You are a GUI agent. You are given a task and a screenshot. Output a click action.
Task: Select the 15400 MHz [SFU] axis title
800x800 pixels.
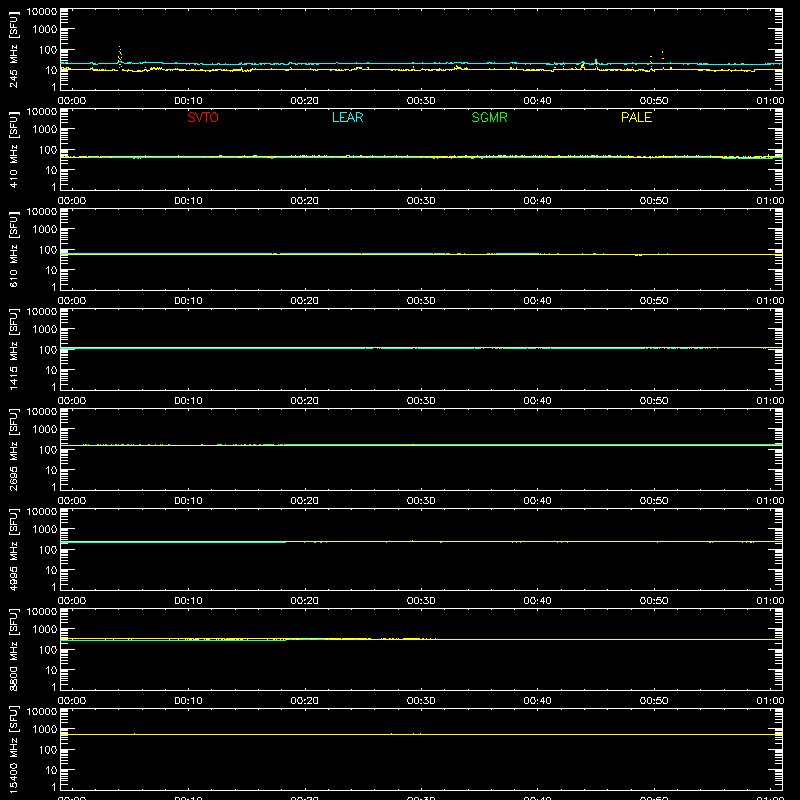[13, 749]
